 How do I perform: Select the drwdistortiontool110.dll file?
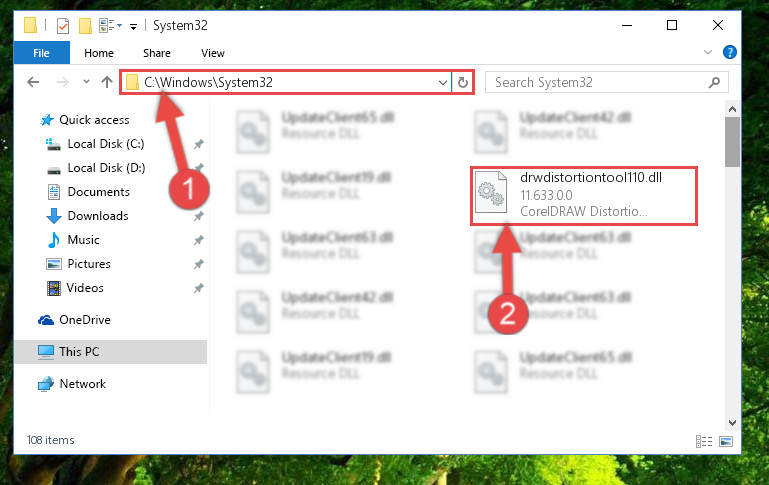click(584, 196)
